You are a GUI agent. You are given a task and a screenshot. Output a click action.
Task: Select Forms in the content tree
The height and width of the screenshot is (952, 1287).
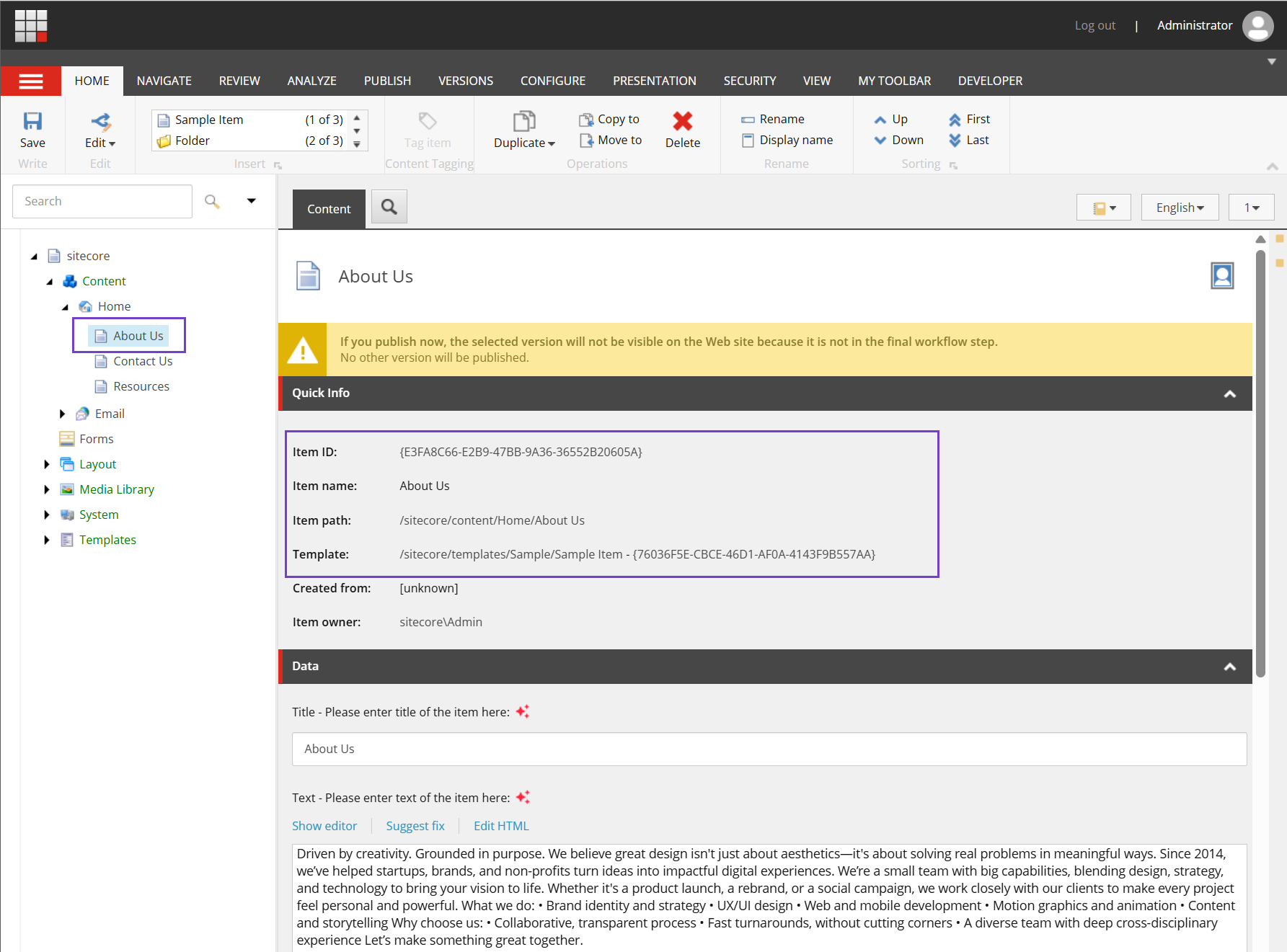tap(97, 439)
